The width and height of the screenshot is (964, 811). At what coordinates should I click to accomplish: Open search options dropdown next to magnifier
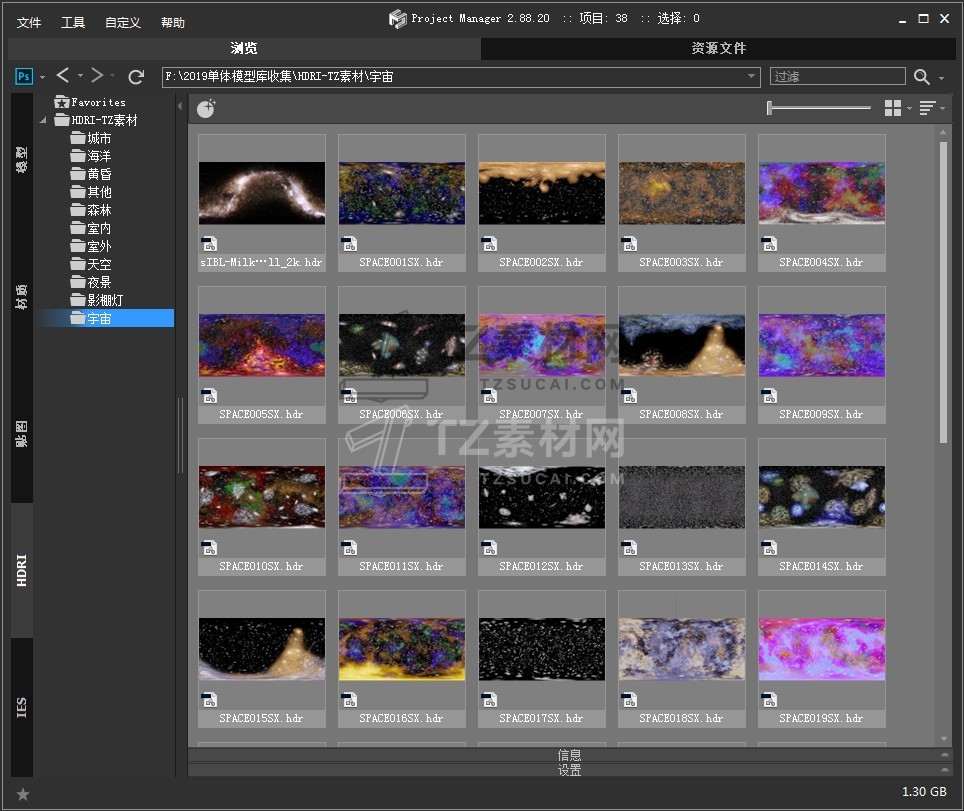[941, 78]
